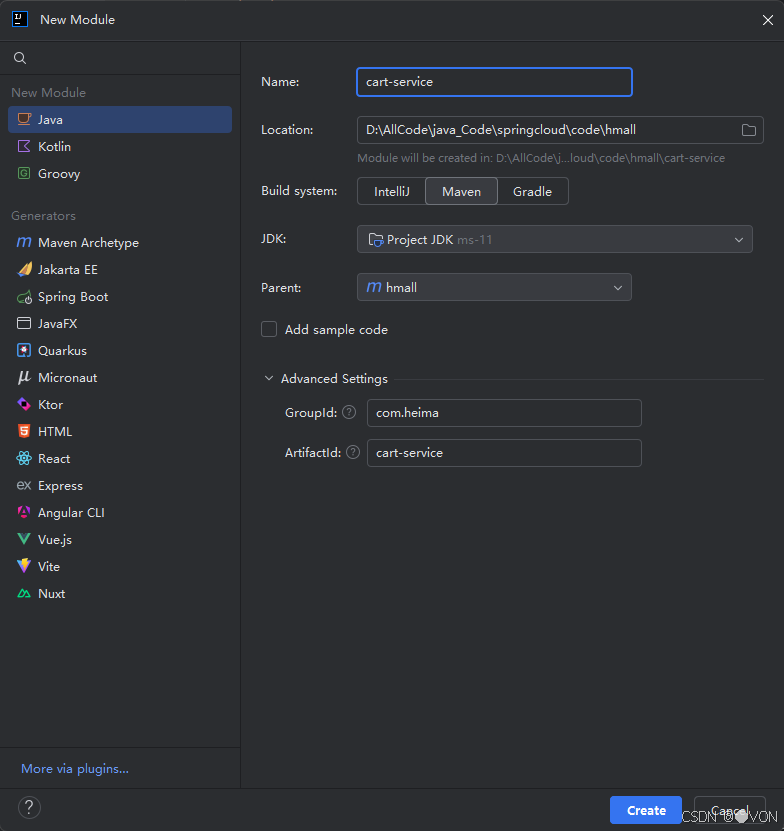Select Micronaut generator
The image size is (784, 831).
click(x=120, y=377)
